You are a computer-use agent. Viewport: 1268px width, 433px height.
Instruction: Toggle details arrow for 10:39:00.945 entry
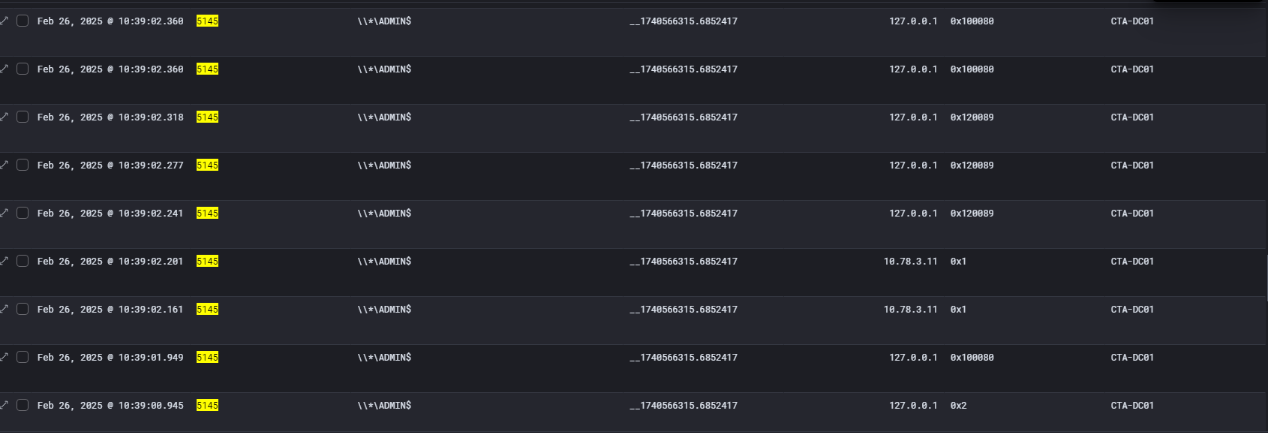[x=3, y=405]
